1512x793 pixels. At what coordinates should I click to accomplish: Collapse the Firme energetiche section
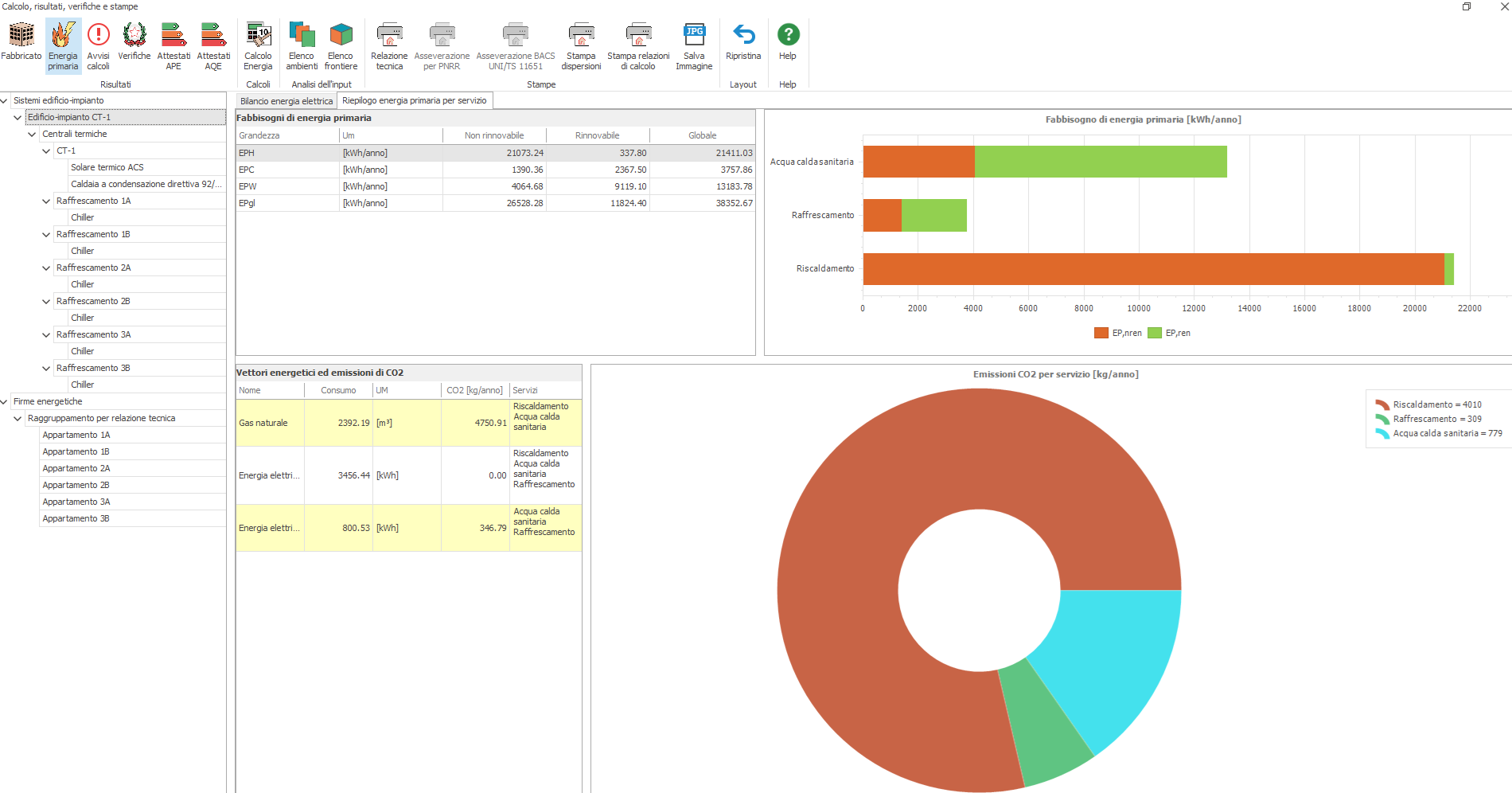tap(5, 402)
